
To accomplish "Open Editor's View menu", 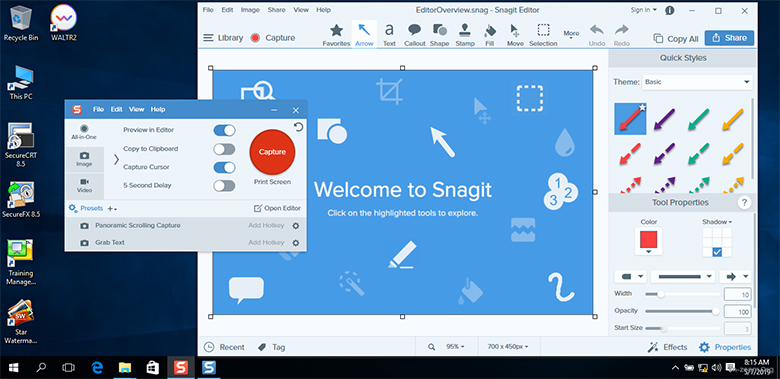I will point(300,10).
